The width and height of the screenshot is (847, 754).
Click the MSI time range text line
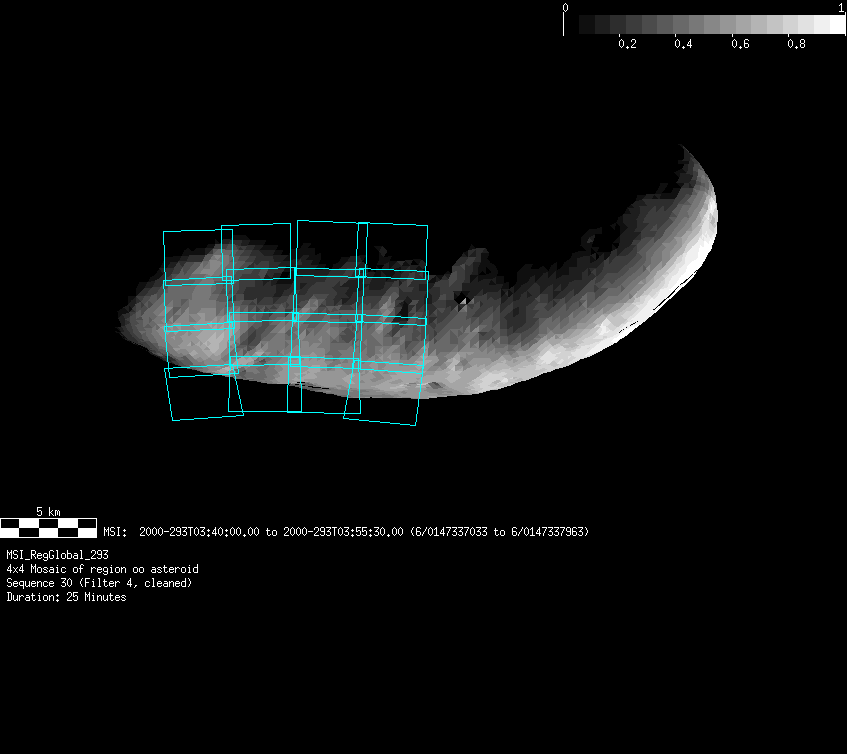[346, 532]
